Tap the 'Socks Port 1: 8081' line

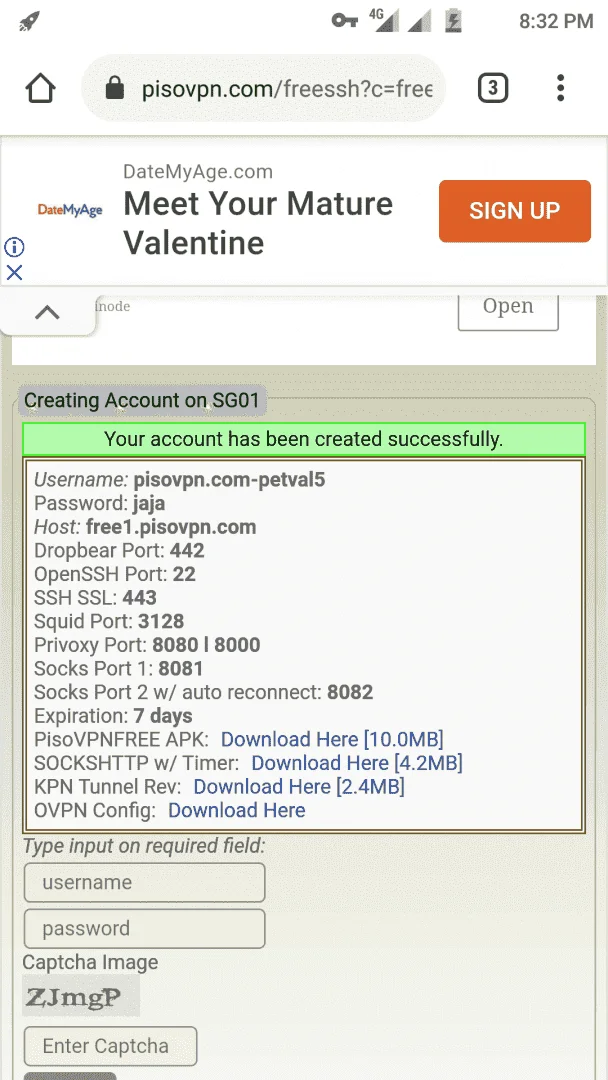(119, 668)
